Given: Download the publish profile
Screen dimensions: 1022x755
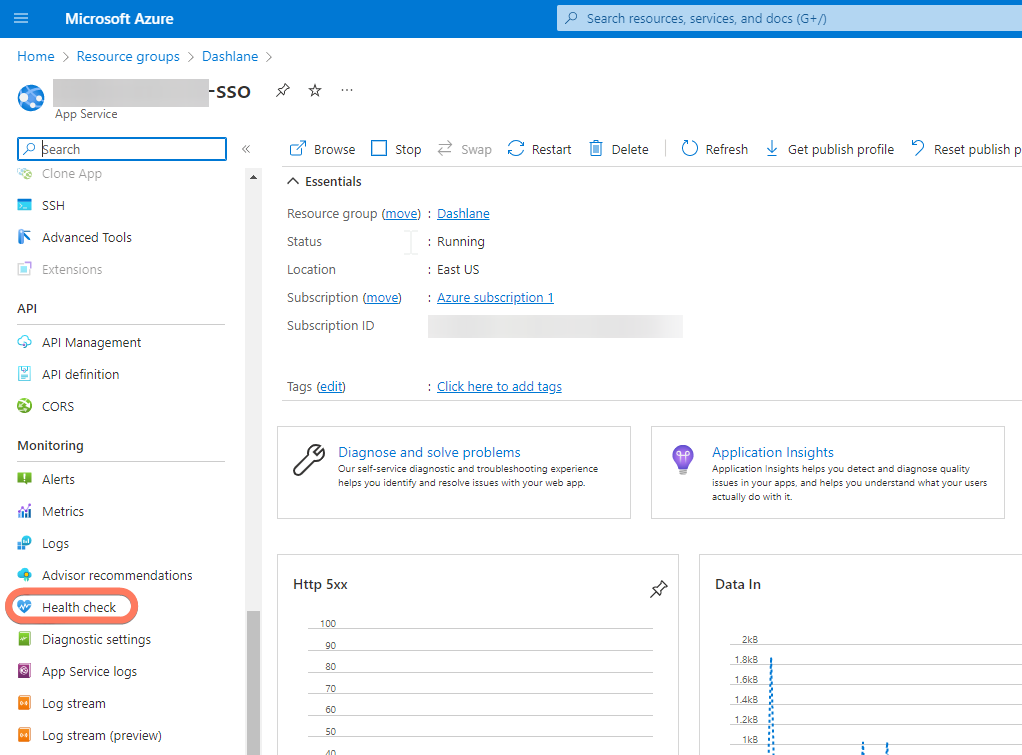Looking at the screenshot, I should click(x=829, y=149).
